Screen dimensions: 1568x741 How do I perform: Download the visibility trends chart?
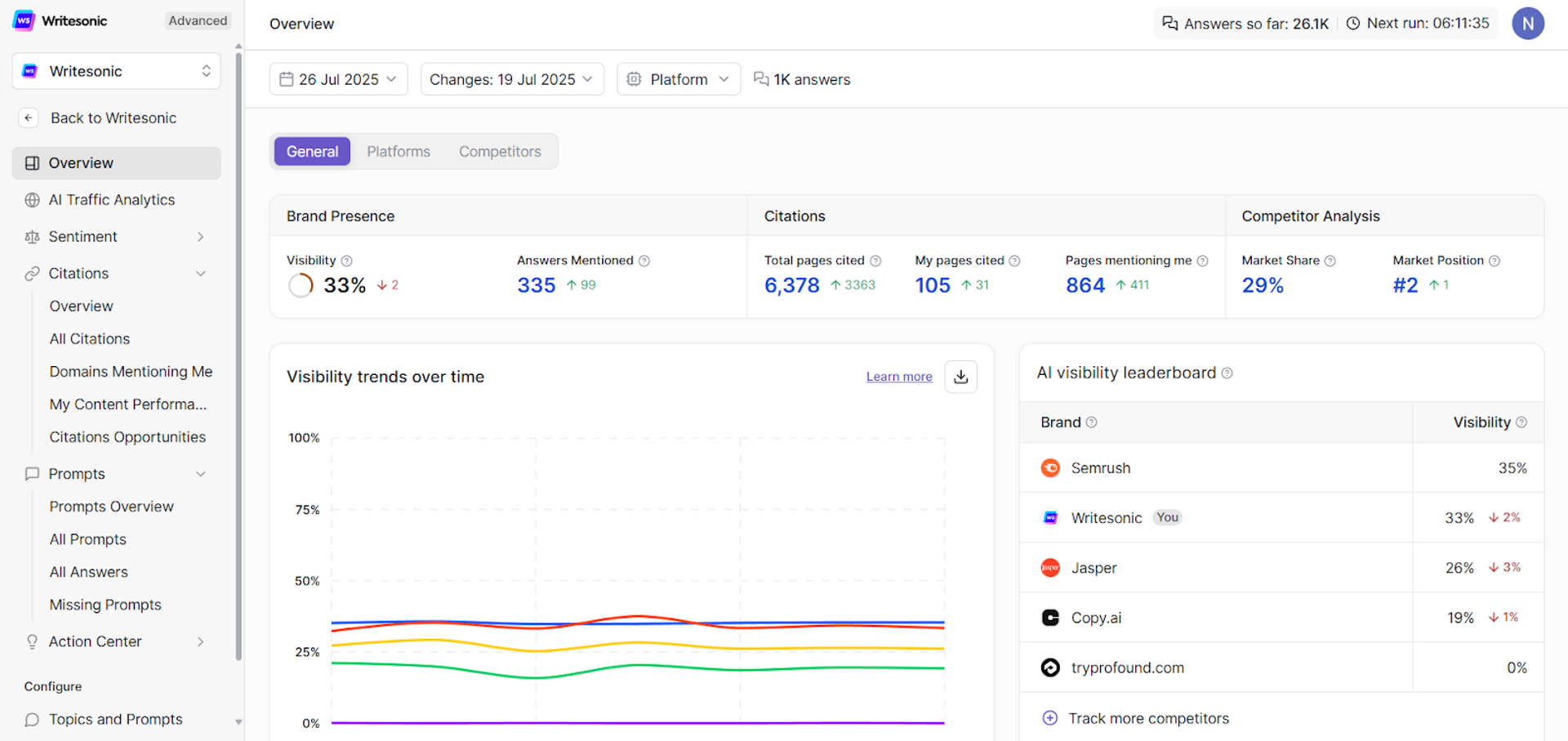tap(960, 377)
